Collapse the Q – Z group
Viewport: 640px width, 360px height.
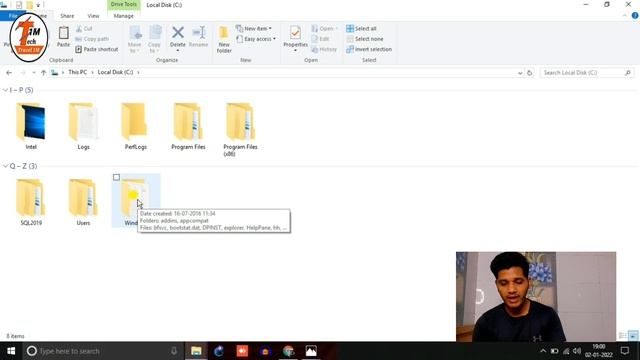coord(5,166)
